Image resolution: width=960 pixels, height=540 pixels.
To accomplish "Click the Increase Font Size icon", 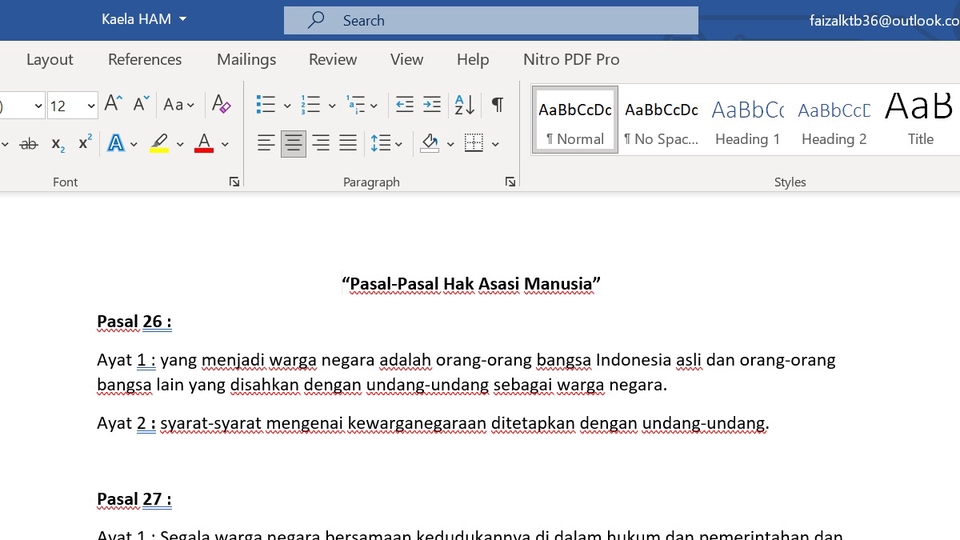I will click(x=113, y=104).
